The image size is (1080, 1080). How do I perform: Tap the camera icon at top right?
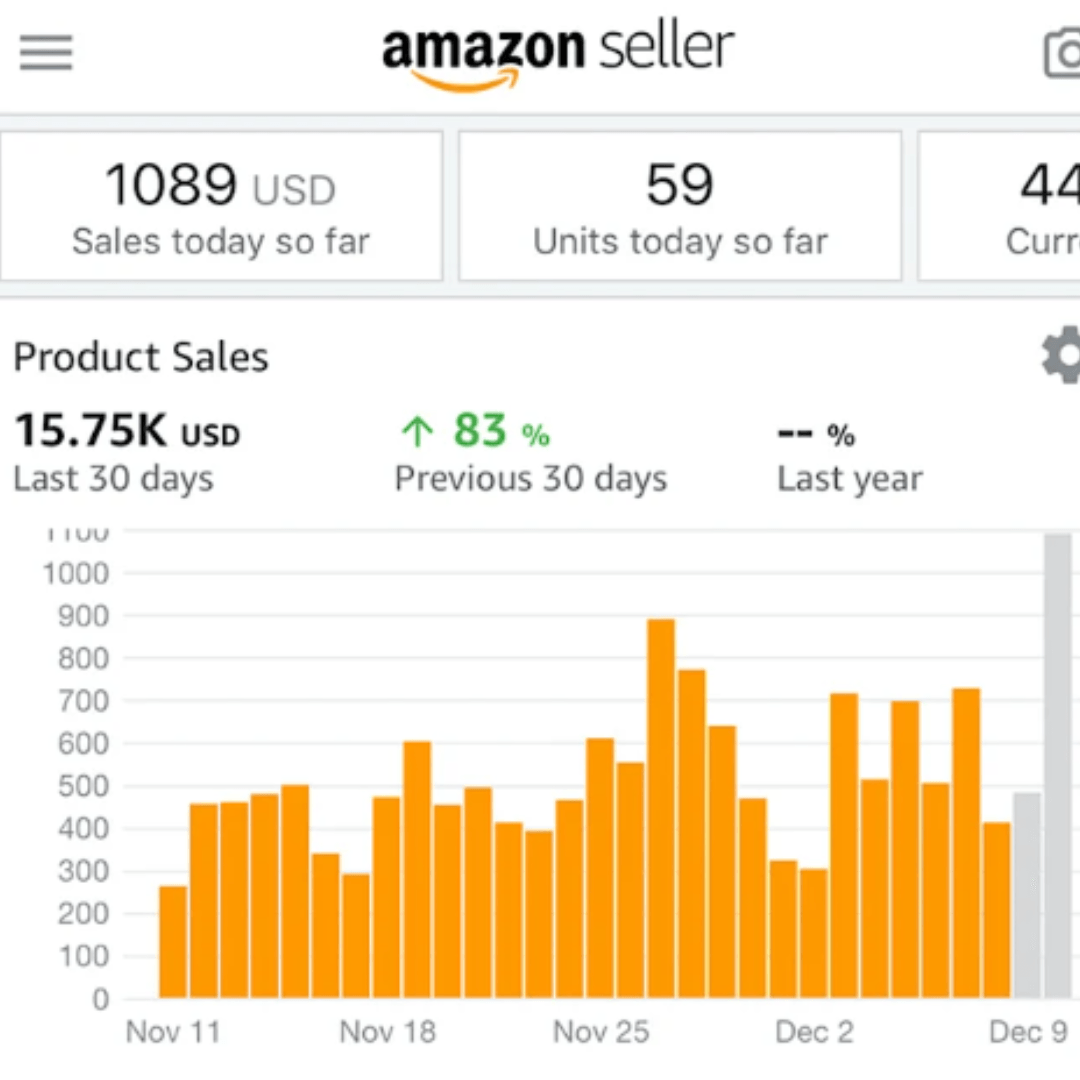(x=1060, y=52)
